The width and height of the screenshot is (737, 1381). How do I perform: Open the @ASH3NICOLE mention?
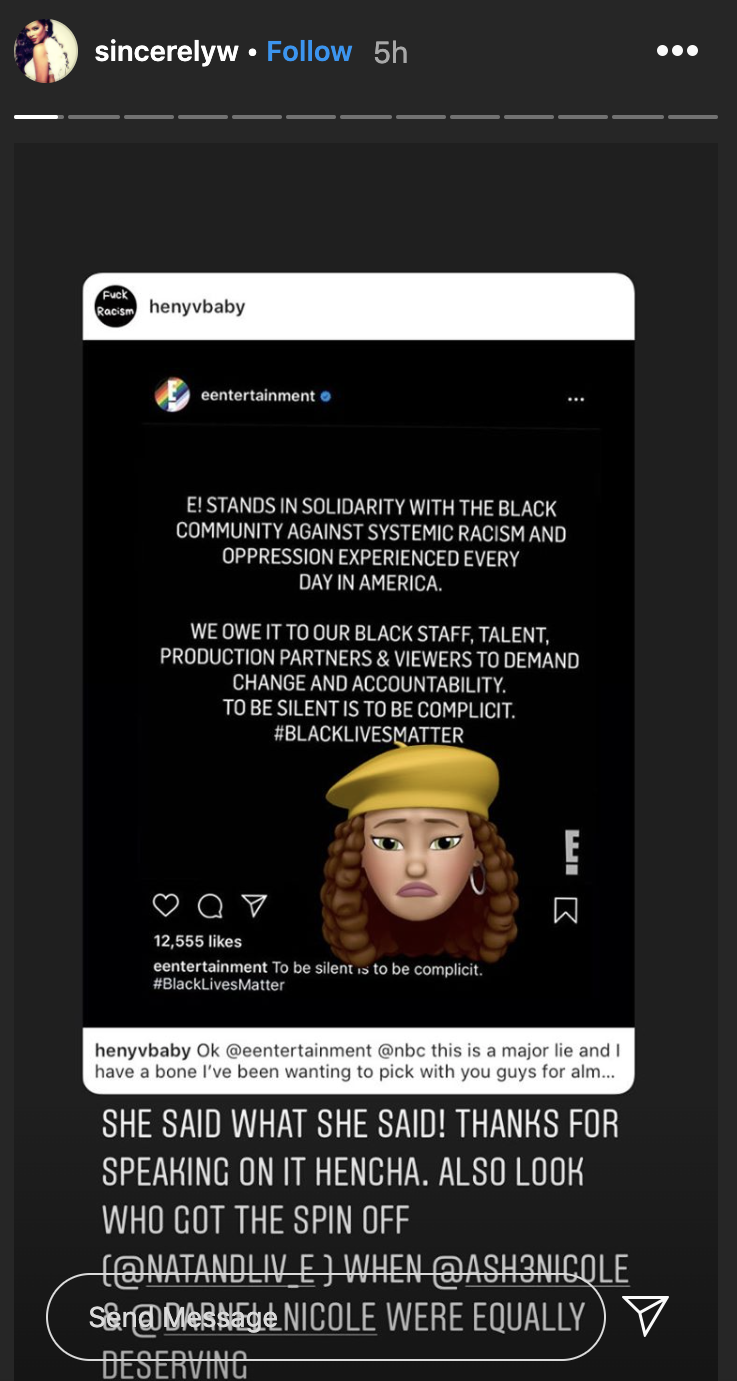531,1270
